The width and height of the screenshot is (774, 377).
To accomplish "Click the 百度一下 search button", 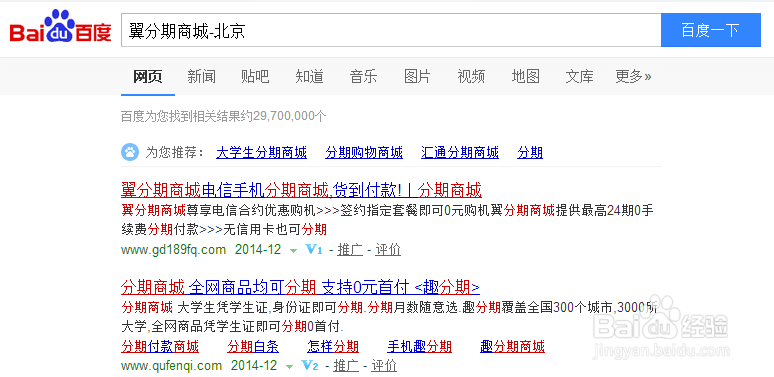I will click(711, 30).
